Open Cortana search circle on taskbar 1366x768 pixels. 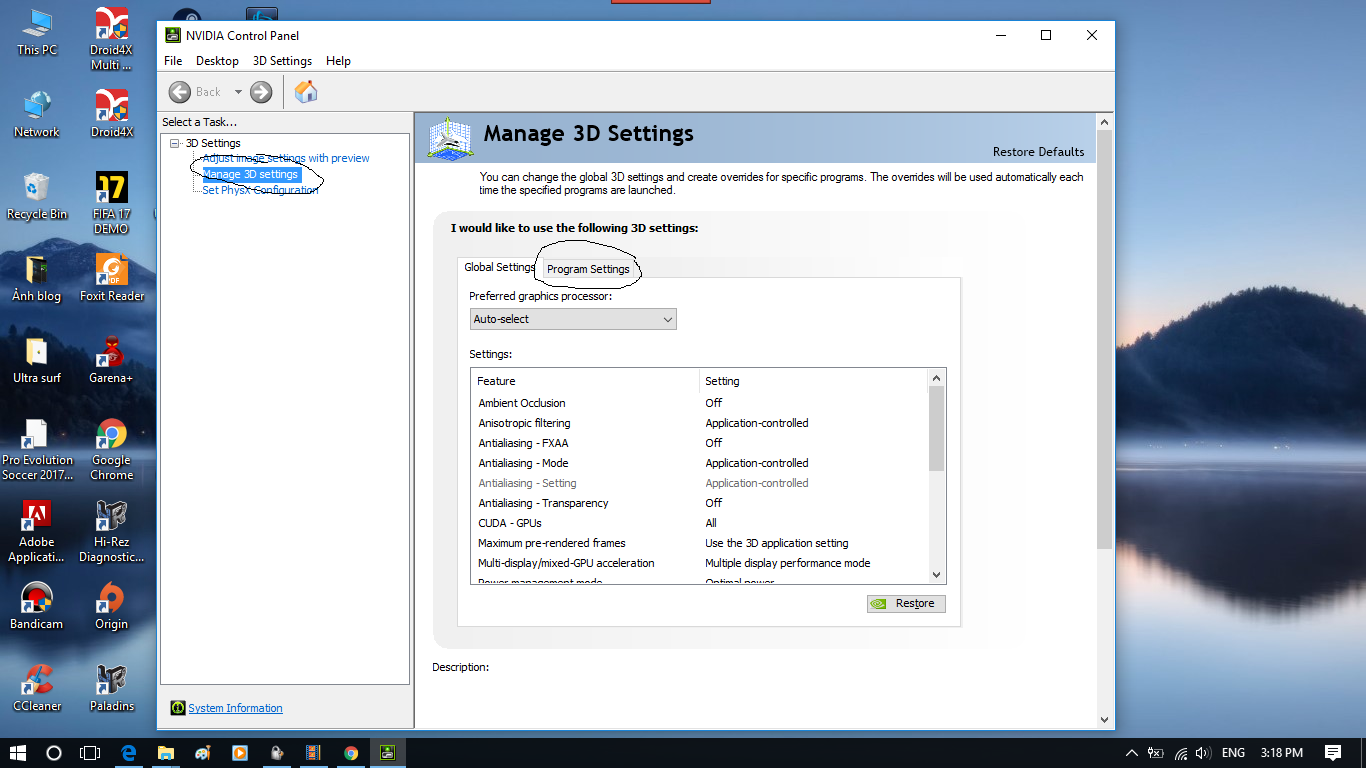click(54, 752)
